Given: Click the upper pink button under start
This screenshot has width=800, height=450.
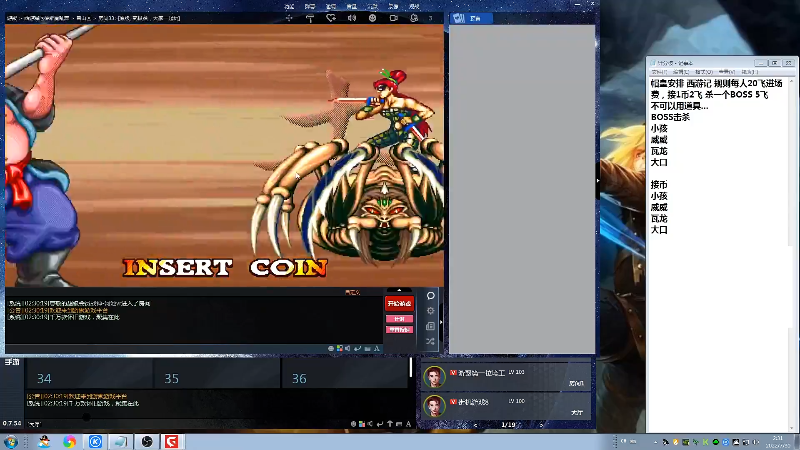Looking at the screenshot, I should tap(399, 319).
